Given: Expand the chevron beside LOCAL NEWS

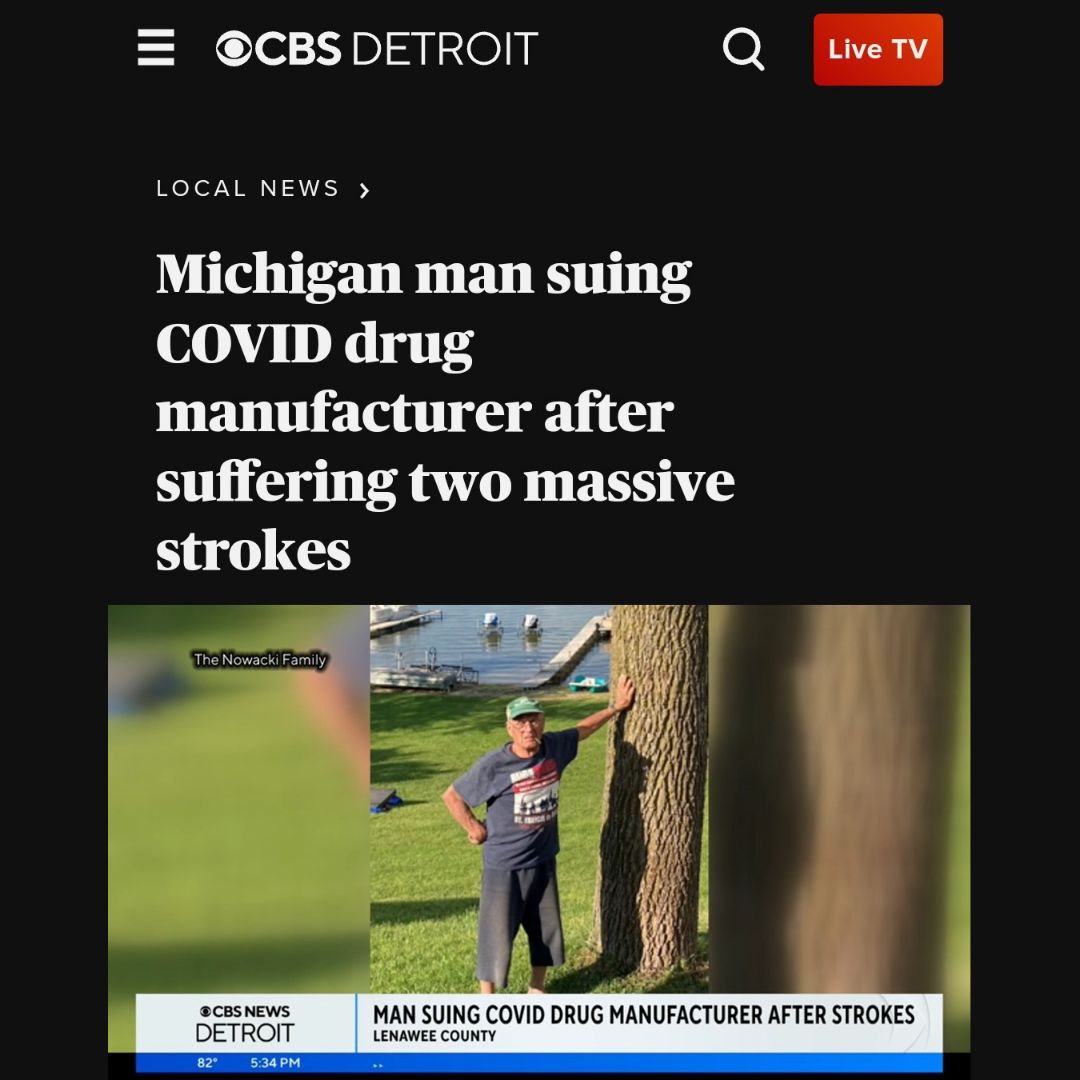Looking at the screenshot, I should [364, 190].
